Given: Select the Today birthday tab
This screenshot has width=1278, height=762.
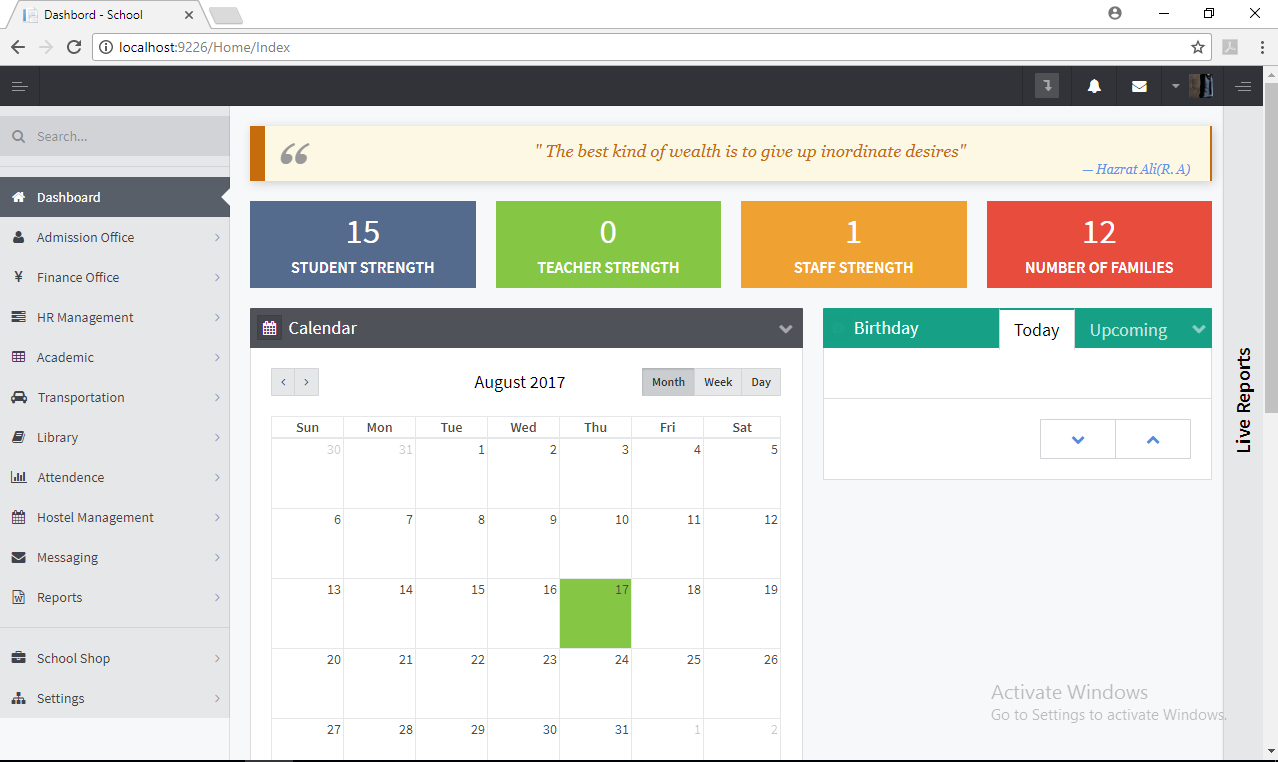Looking at the screenshot, I should (1036, 329).
